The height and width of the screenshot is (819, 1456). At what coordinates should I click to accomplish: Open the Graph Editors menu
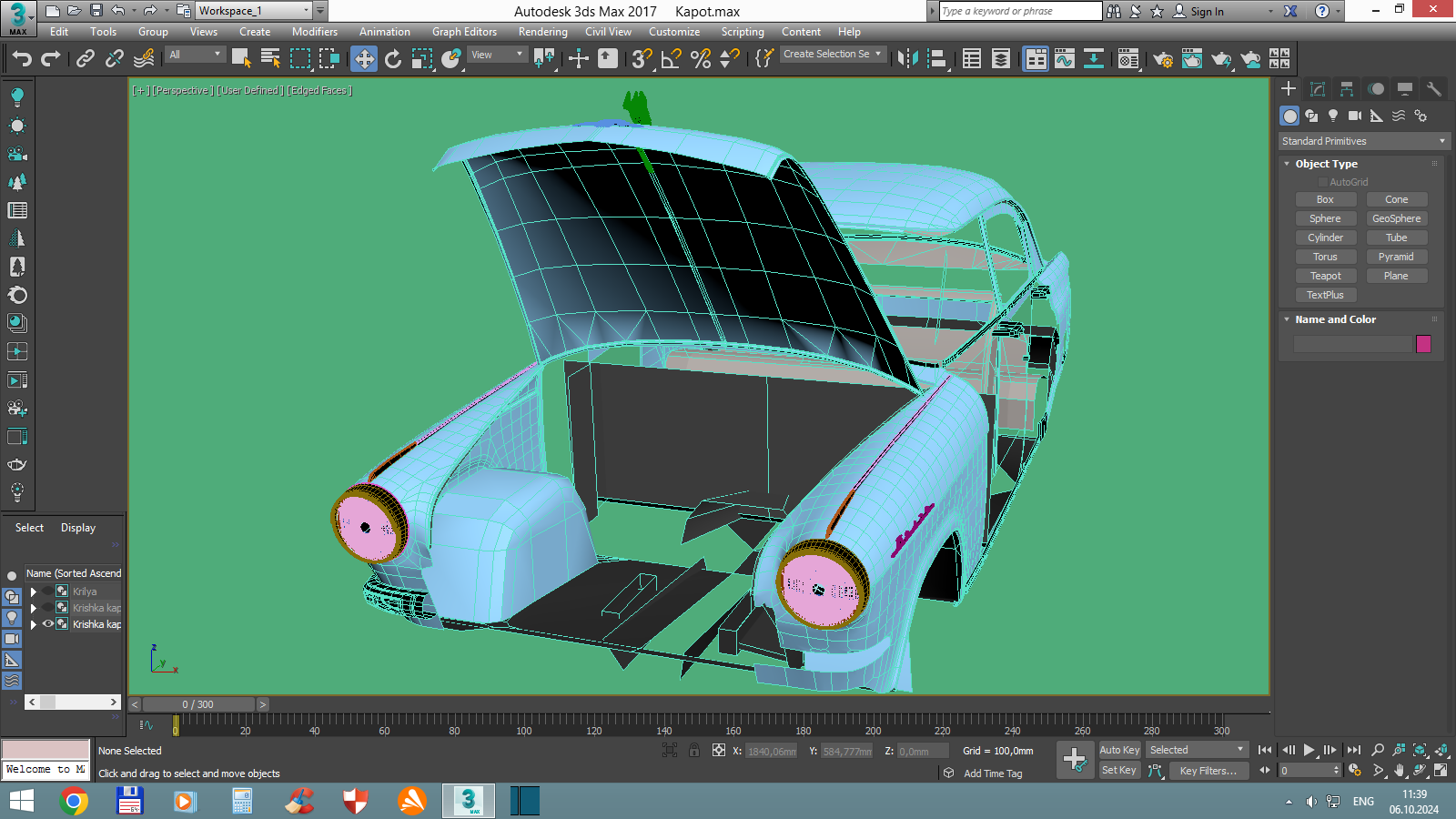point(464,32)
